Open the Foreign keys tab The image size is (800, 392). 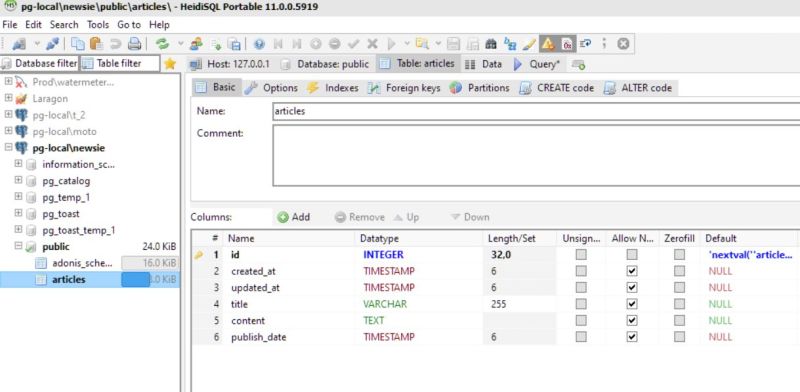405,88
